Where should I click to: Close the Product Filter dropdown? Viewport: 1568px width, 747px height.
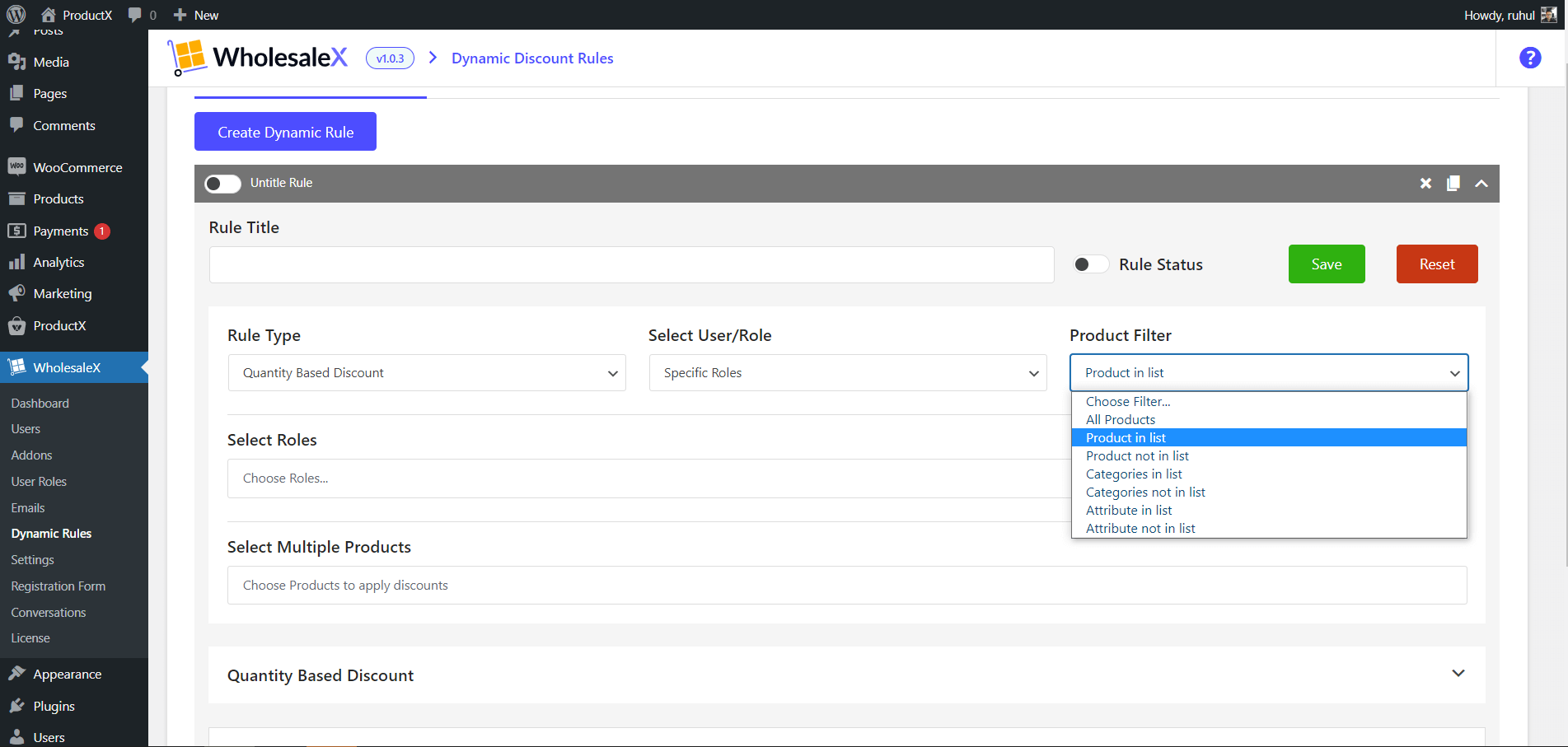(x=1269, y=373)
